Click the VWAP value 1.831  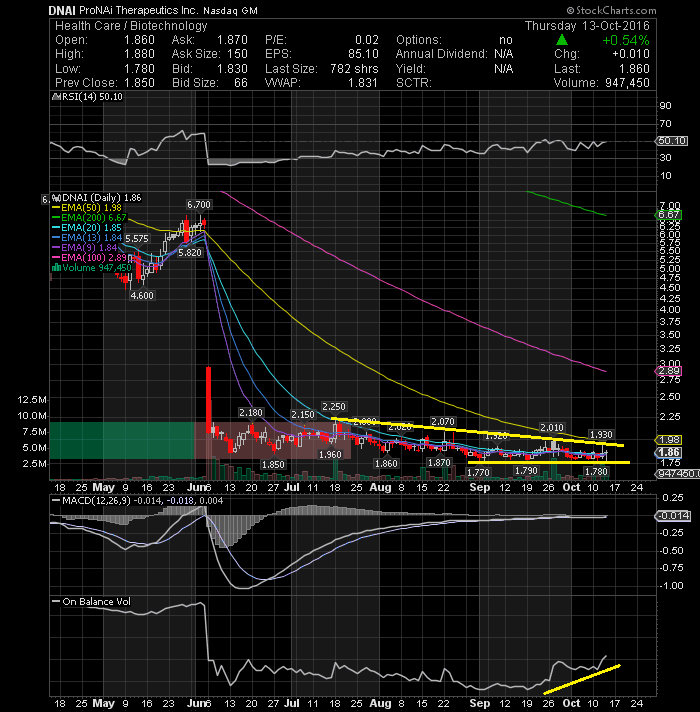pos(363,83)
